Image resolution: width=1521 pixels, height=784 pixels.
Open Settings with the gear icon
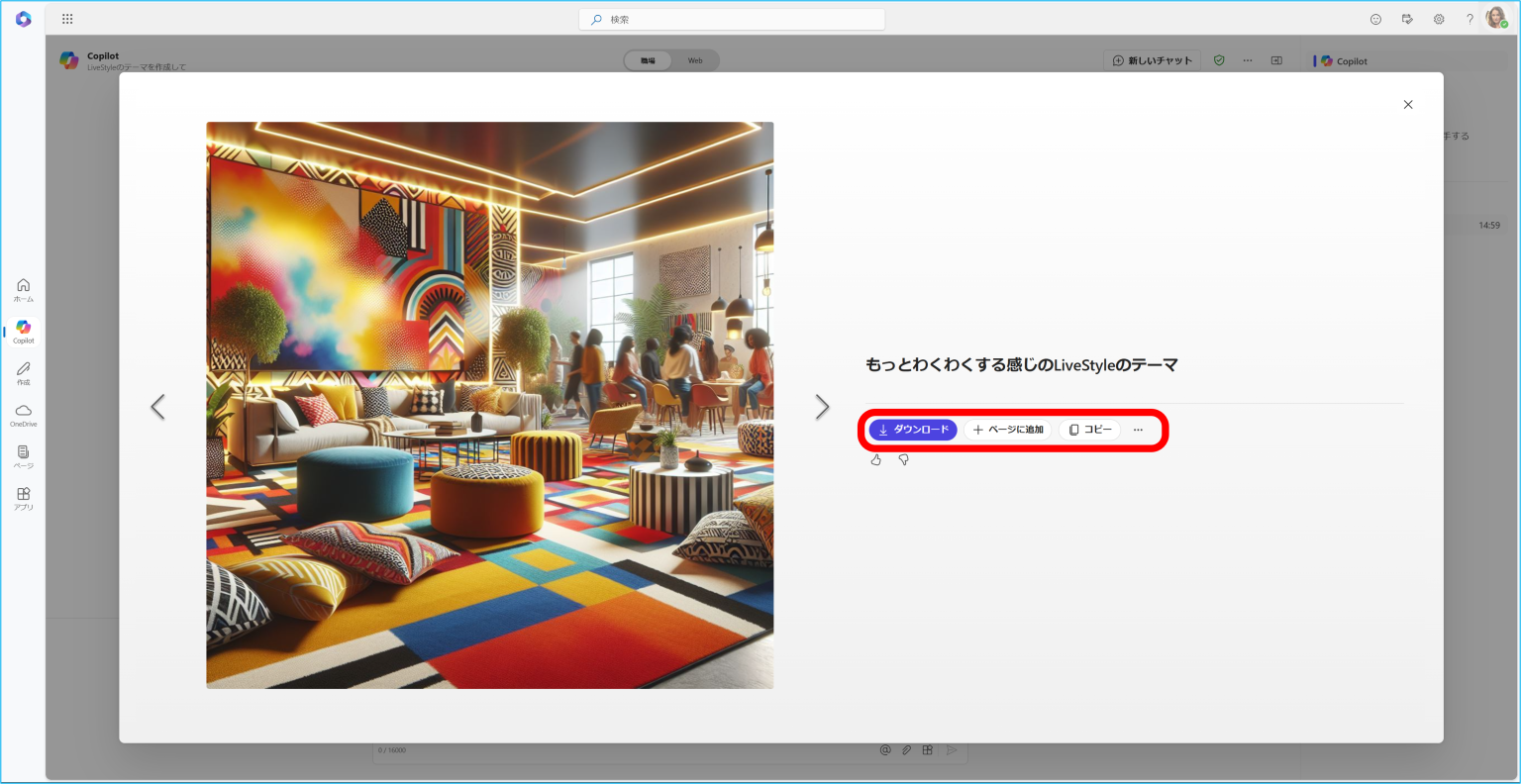[x=1439, y=19]
